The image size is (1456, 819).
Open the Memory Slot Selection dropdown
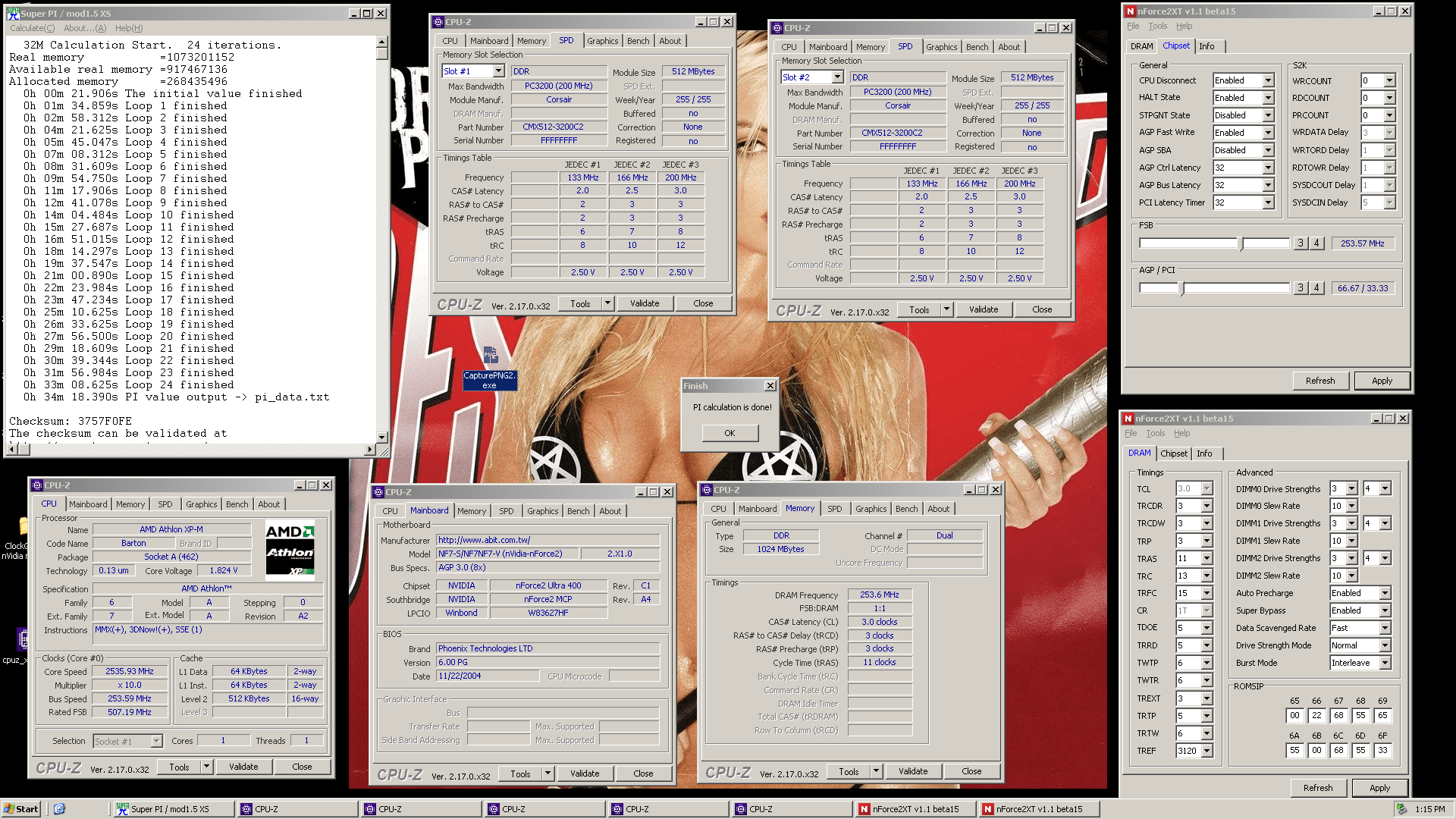pos(500,71)
